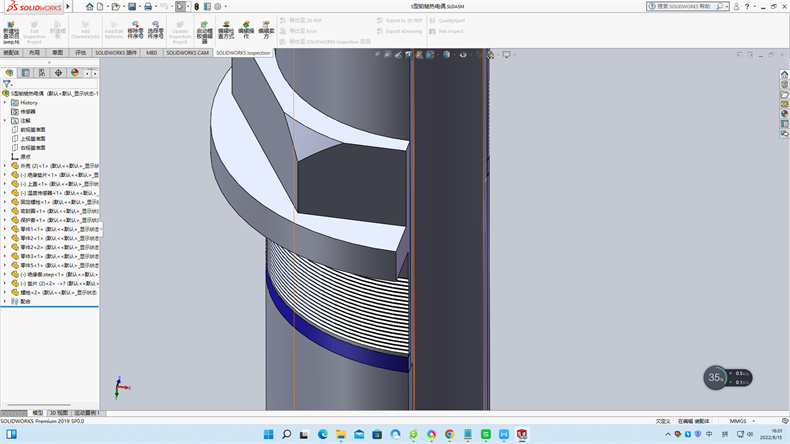Open the Options gear icon in top toolbar
This screenshot has height=444, width=790.
click(x=218, y=6)
